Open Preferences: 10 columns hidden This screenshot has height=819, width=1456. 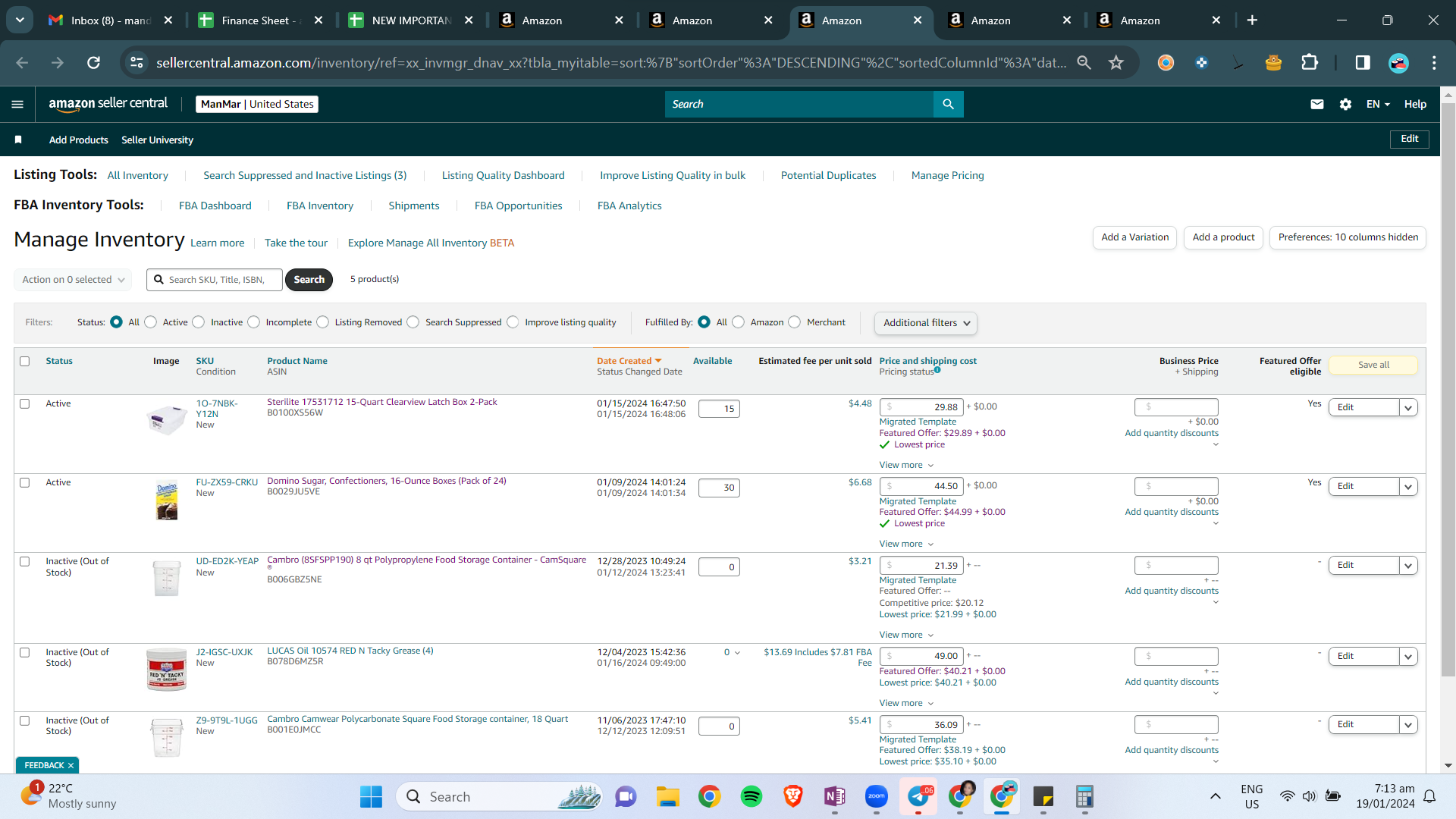click(x=1348, y=237)
